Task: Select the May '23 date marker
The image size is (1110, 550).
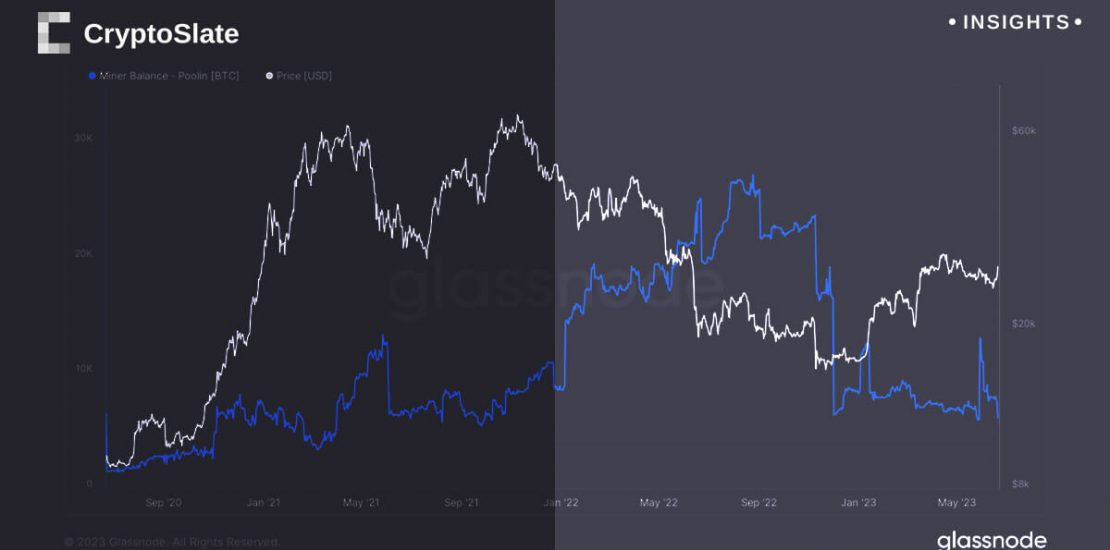Action: (x=957, y=503)
